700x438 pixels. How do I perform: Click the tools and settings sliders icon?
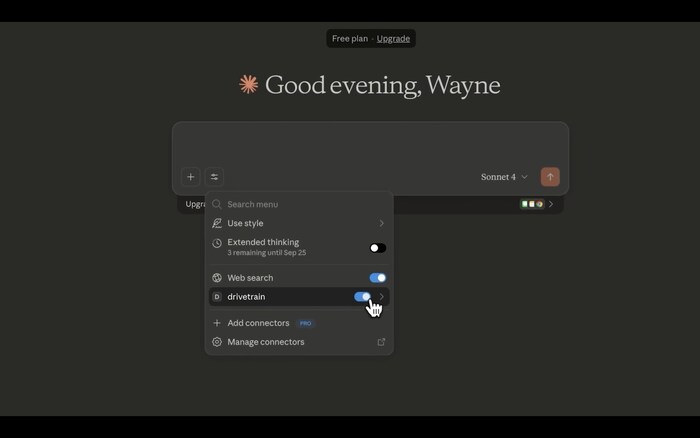pos(214,177)
